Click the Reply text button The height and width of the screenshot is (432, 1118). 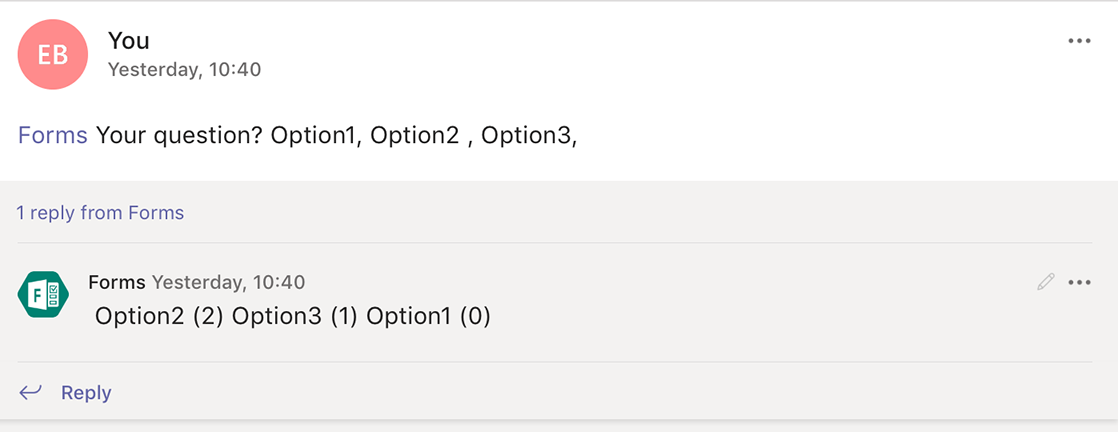[86, 393]
